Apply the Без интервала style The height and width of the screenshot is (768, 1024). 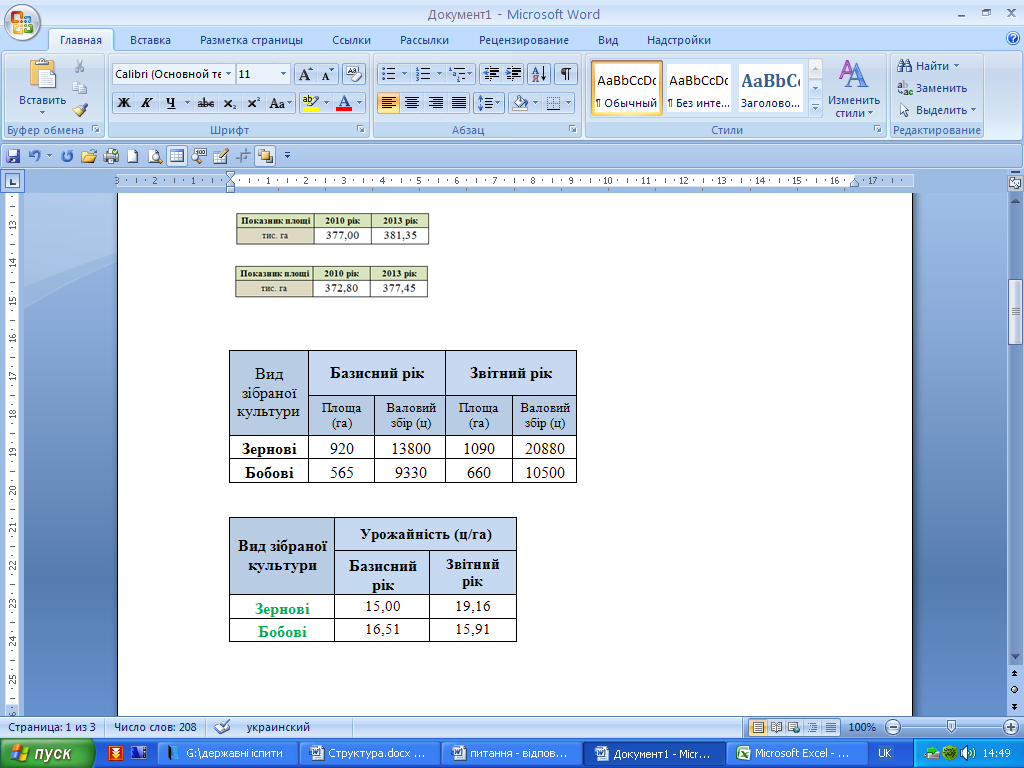coord(699,88)
